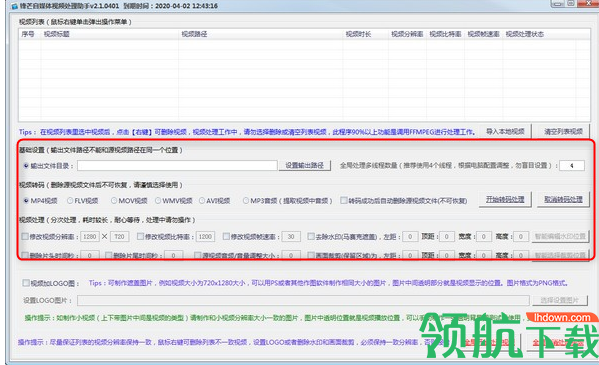This screenshot has width=599, height=365.
Task: Click the watermark 宽度 value field
Action: click(484, 237)
